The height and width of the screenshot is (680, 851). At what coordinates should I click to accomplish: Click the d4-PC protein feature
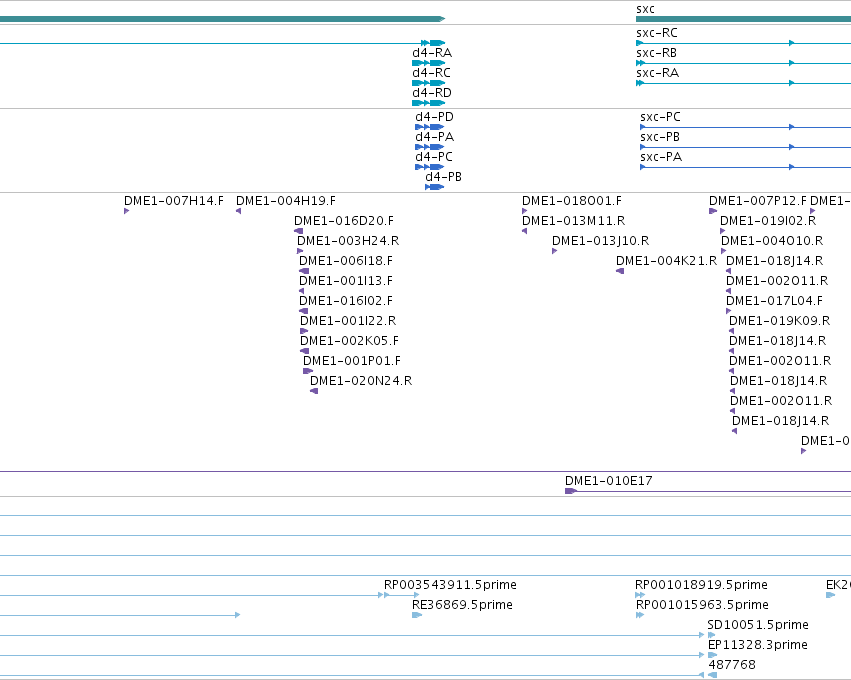(x=429, y=167)
